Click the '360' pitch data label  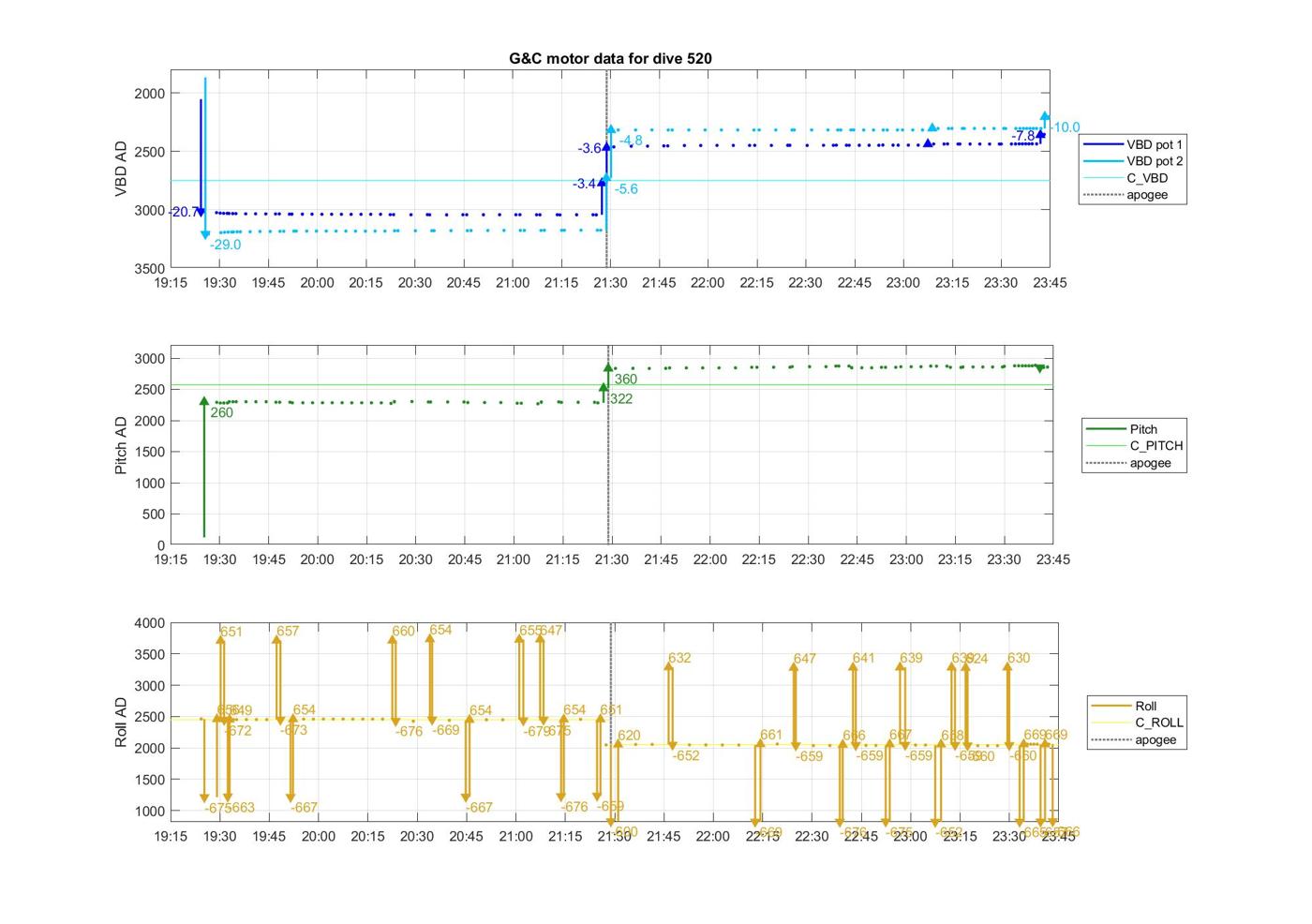[x=625, y=380]
